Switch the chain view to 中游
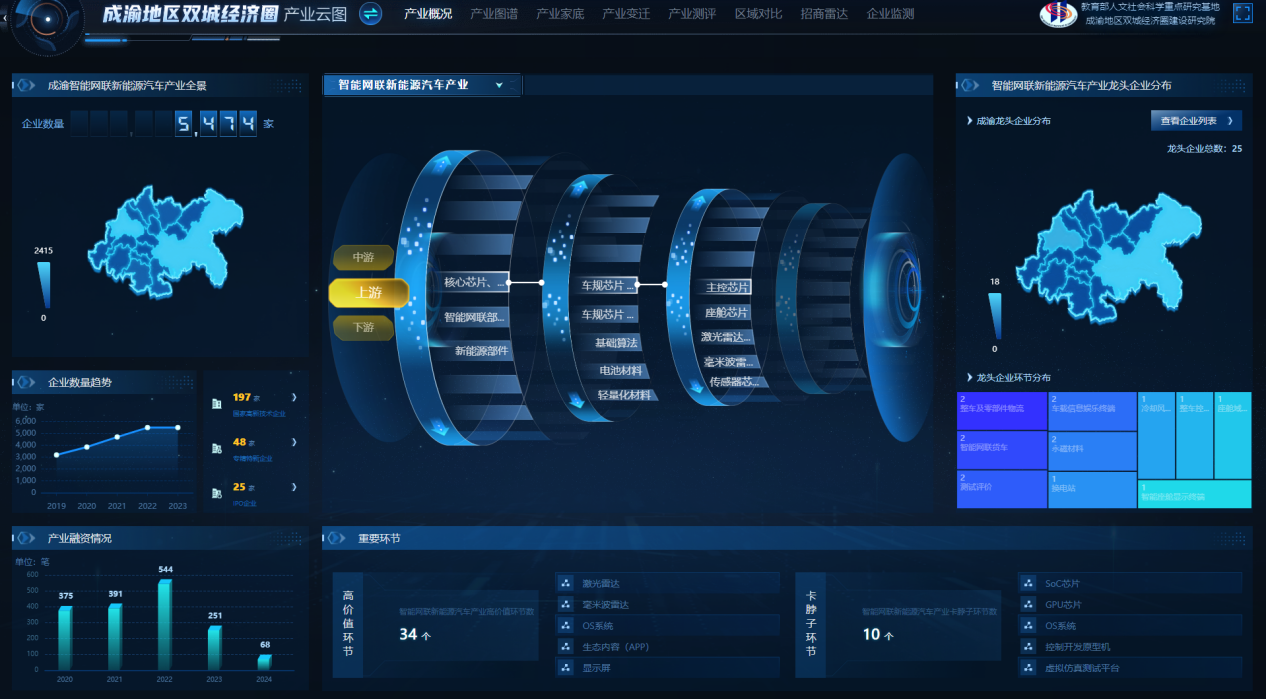This screenshot has height=699, width=1266. [363, 257]
